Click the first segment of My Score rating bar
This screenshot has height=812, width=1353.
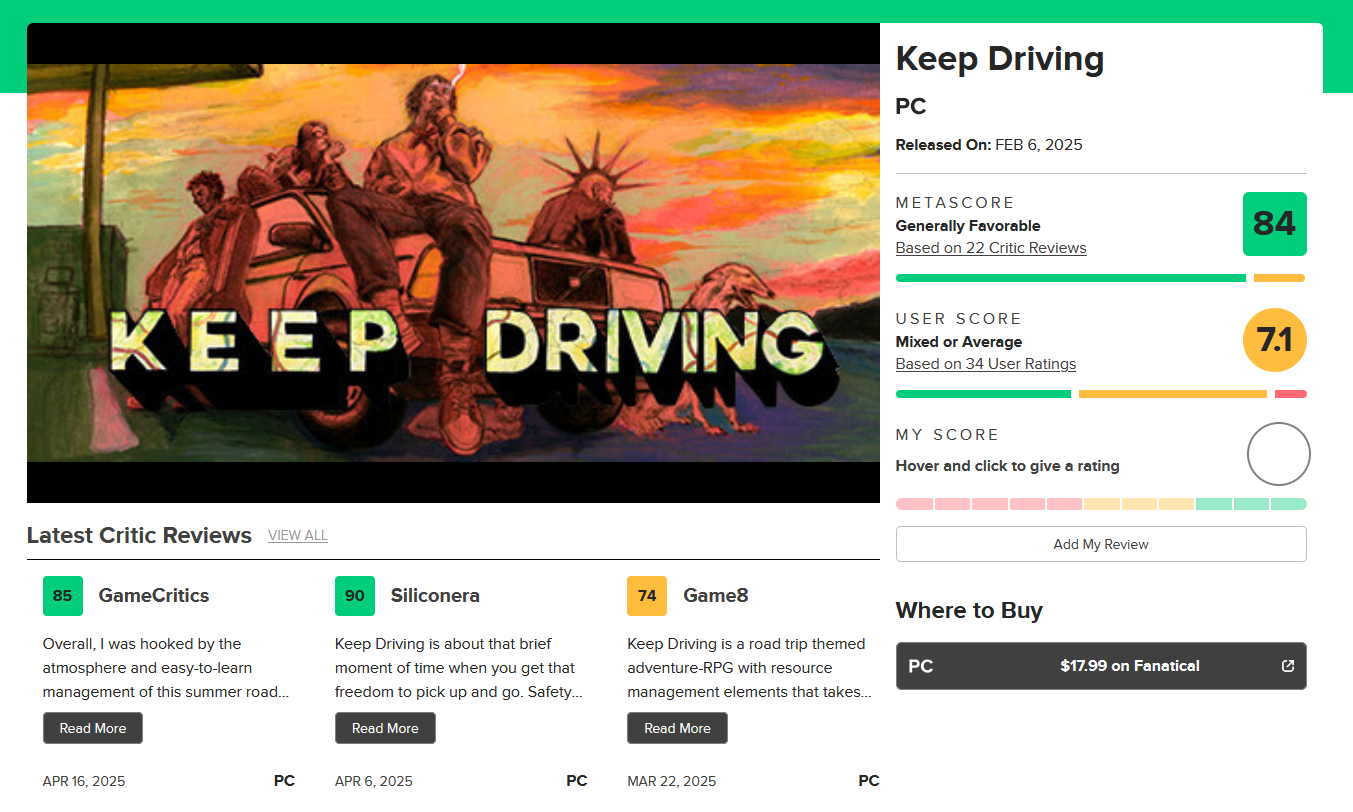(914, 504)
